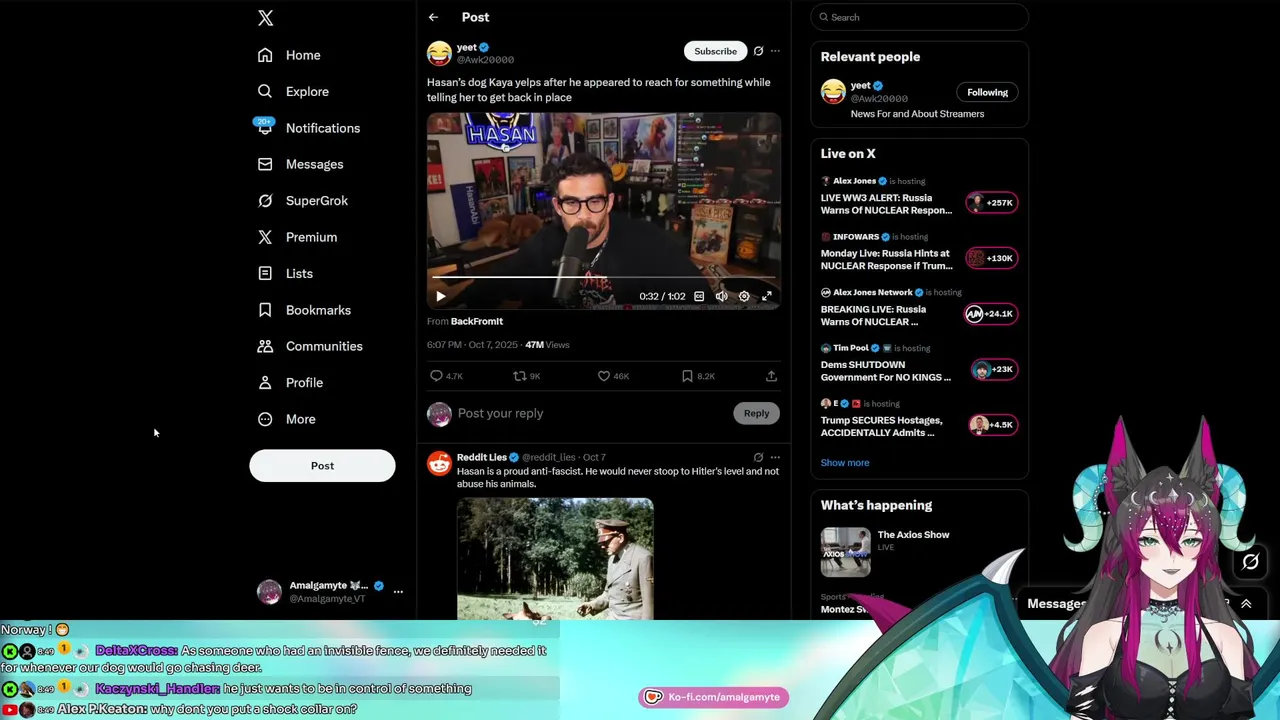
Task: Click the white Post button in sidebar
Action: 322,465
